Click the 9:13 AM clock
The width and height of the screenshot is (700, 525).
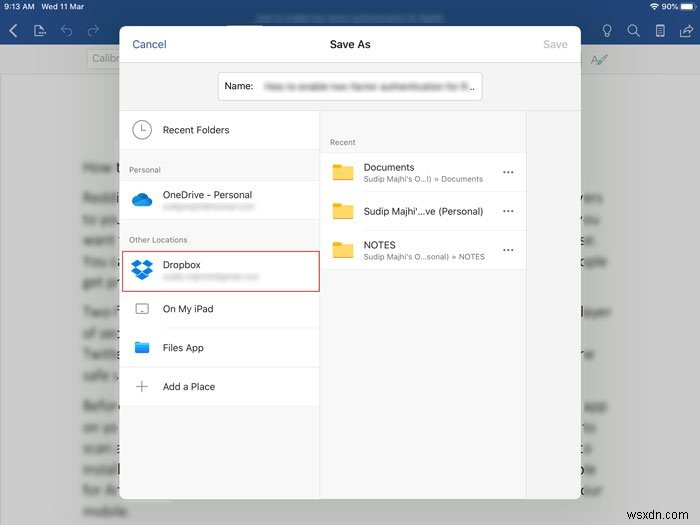click(x=19, y=6)
